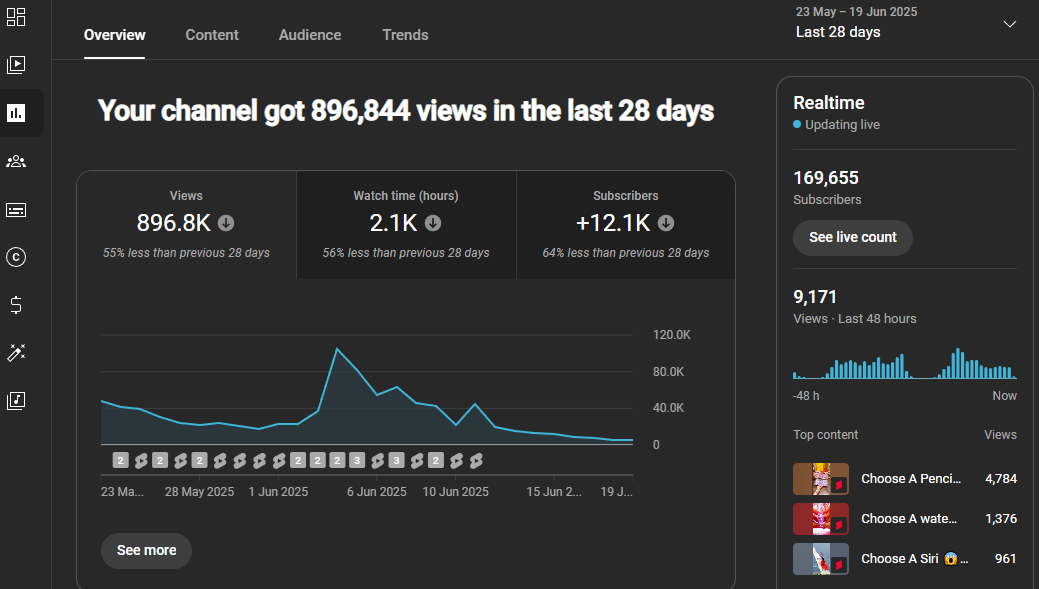Switch to the Trends tab
This screenshot has height=589, width=1039.
[x=405, y=35]
